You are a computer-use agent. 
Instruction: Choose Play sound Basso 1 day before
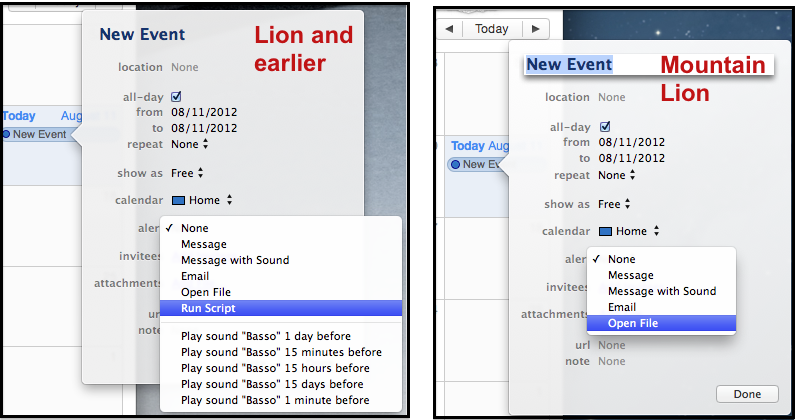click(x=281, y=336)
